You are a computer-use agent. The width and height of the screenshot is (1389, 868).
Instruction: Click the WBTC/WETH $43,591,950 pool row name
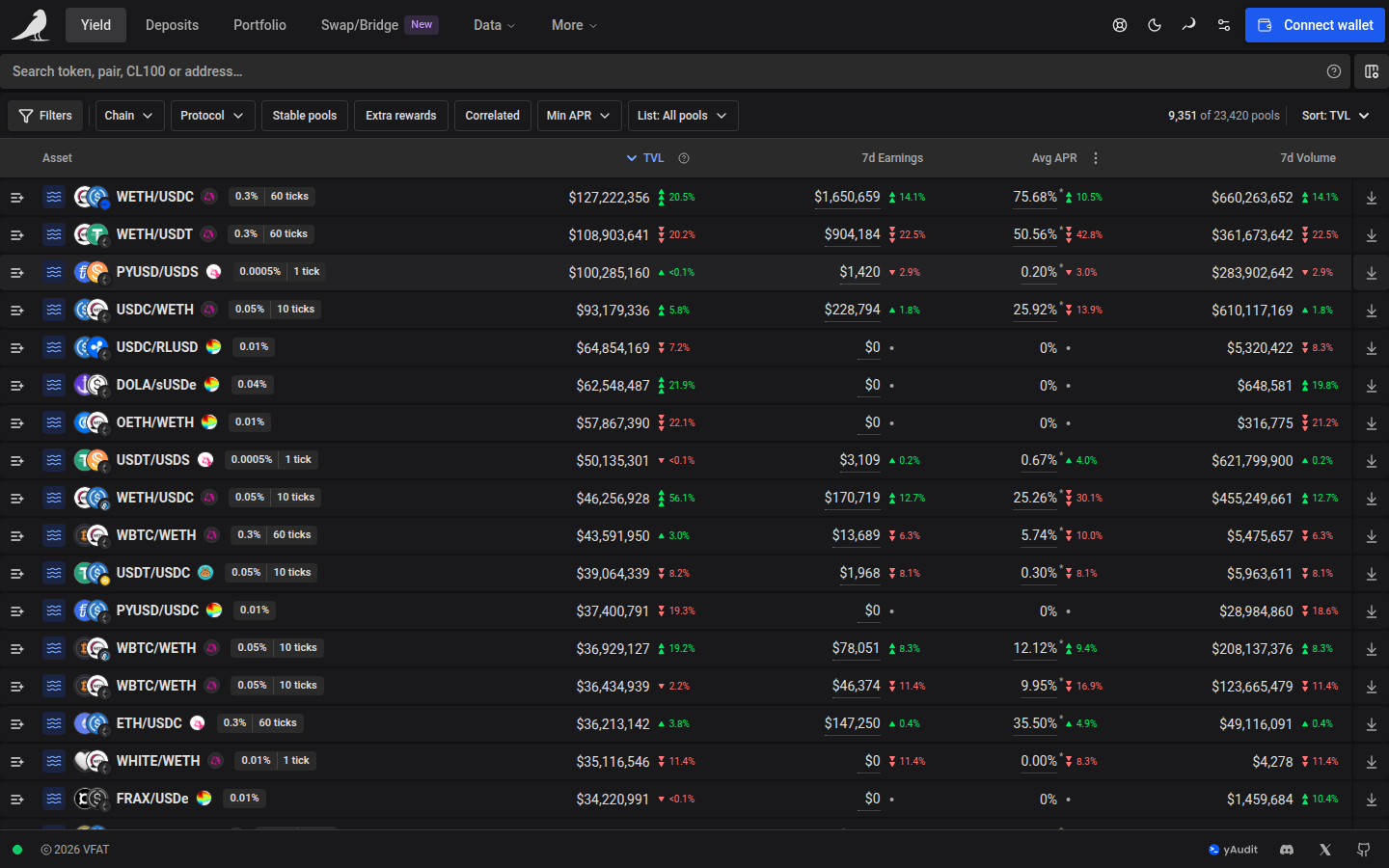[156, 535]
